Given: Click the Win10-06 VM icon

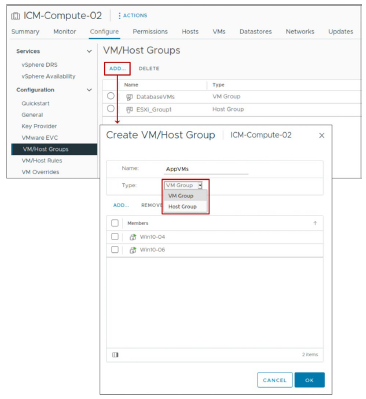Looking at the screenshot, I should [133, 250].
